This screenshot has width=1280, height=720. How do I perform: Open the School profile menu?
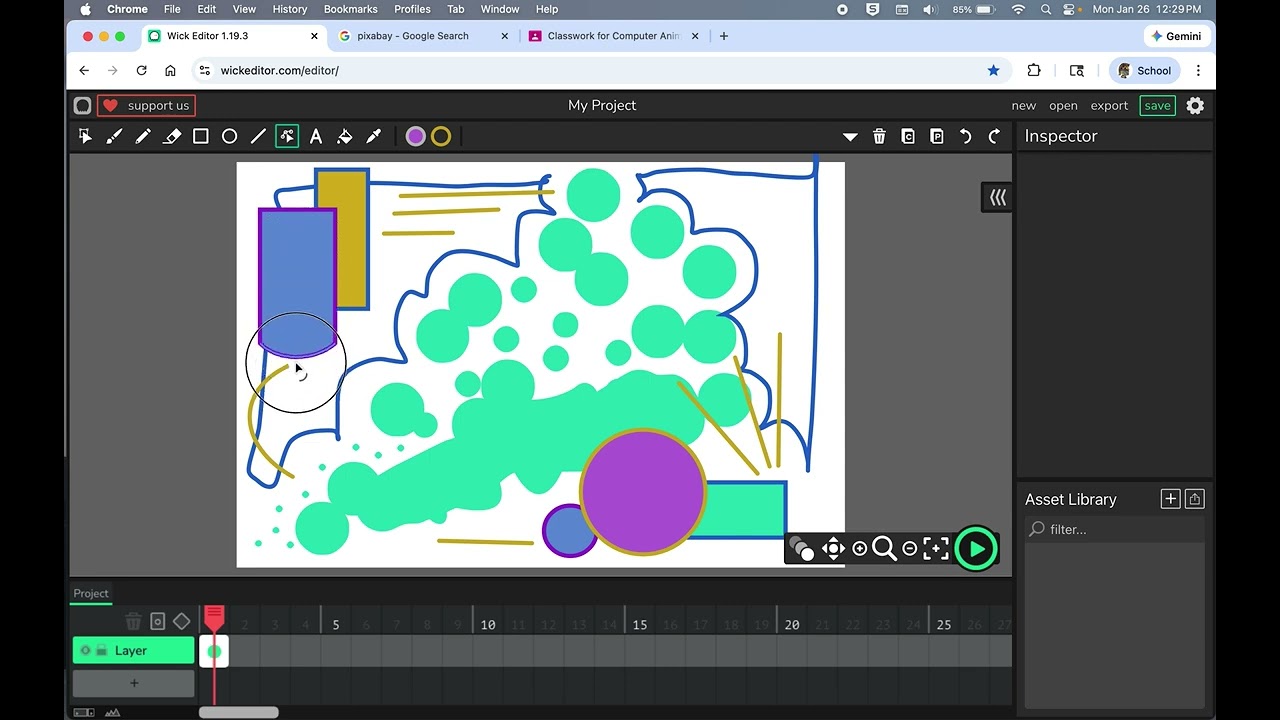point(1145,70)
